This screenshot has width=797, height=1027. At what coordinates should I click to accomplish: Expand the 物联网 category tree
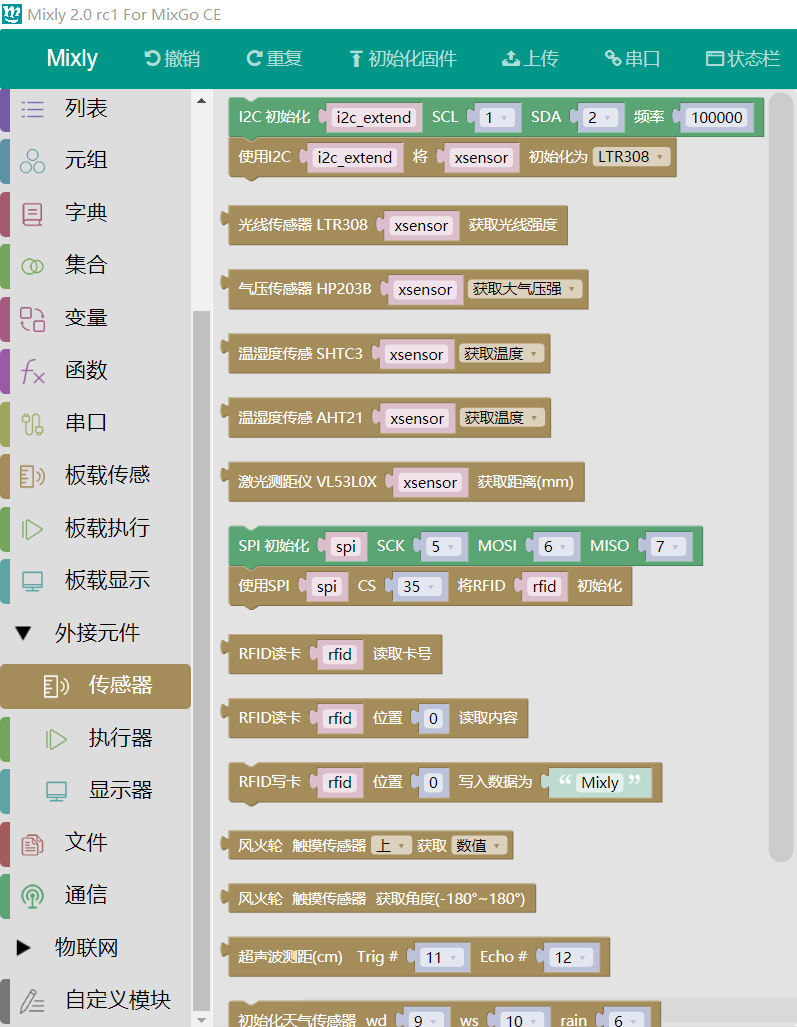pyautogui.click(x=24, y=948)
